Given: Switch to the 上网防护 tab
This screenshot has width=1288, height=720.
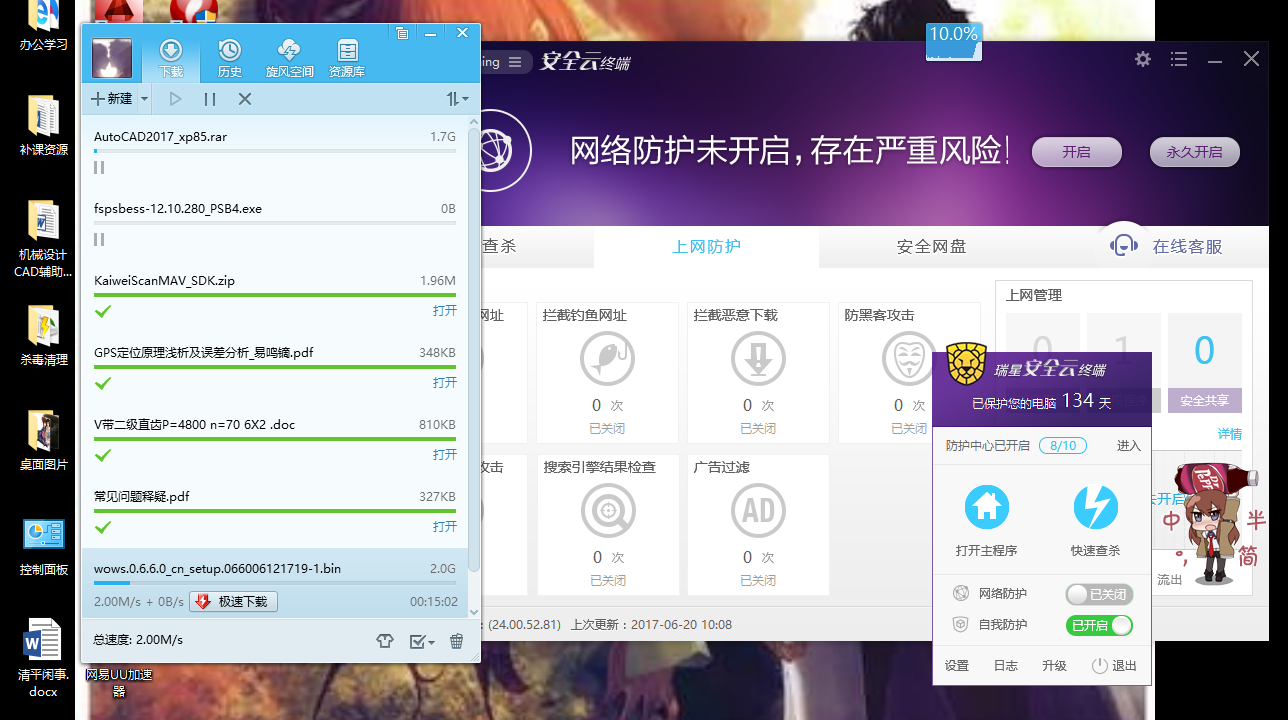Looking at the screenshot, I should pyautogui.click(x=706, y=246).
